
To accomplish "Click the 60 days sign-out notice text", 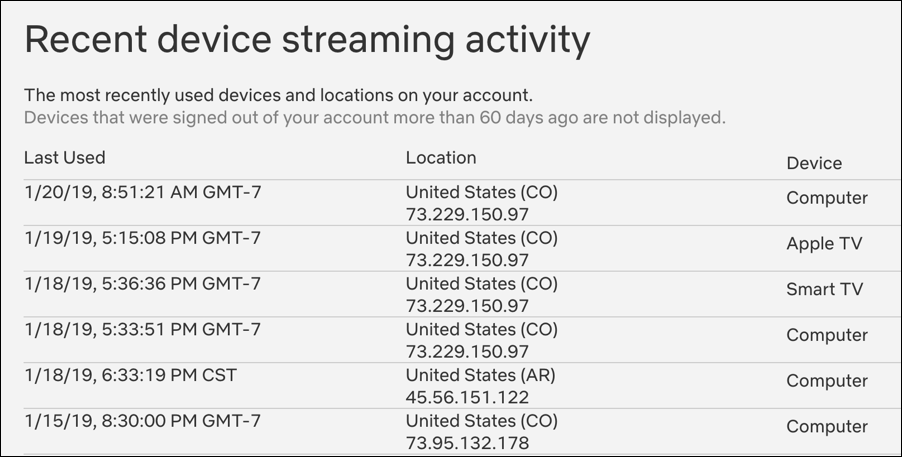I will point(374,118).
